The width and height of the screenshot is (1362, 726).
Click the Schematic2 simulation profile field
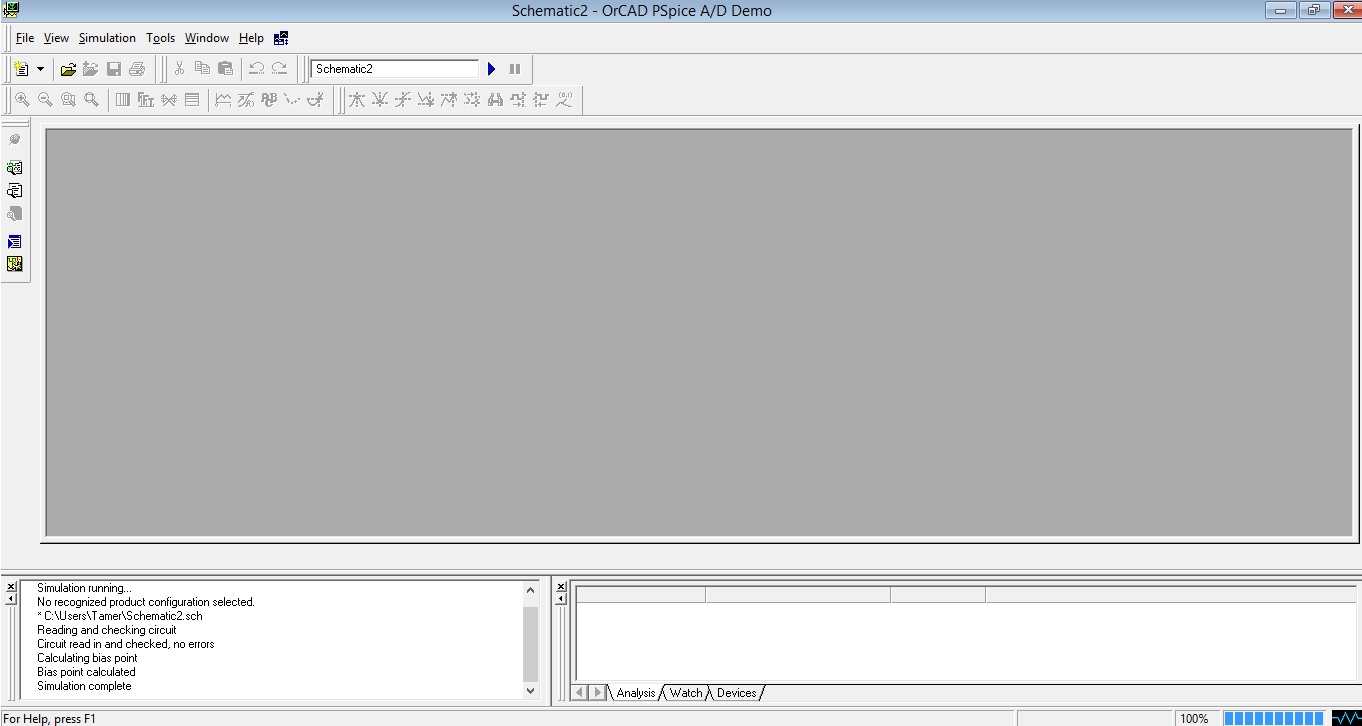[395, 69]
